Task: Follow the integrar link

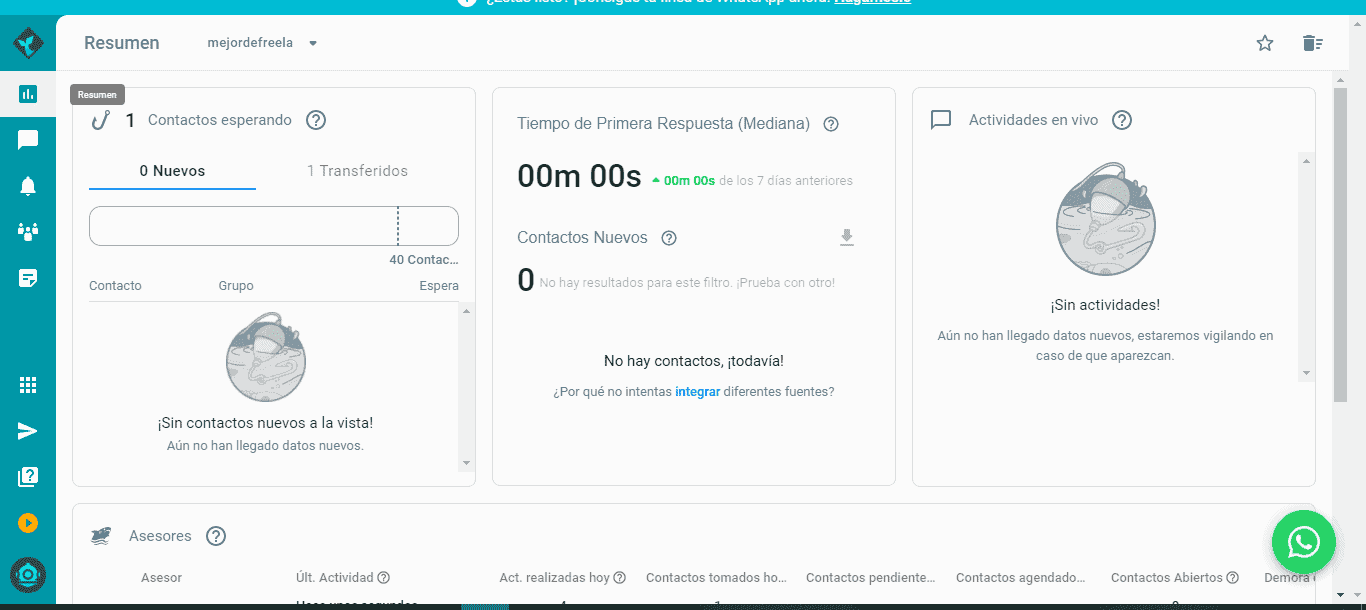Action: 697,392
